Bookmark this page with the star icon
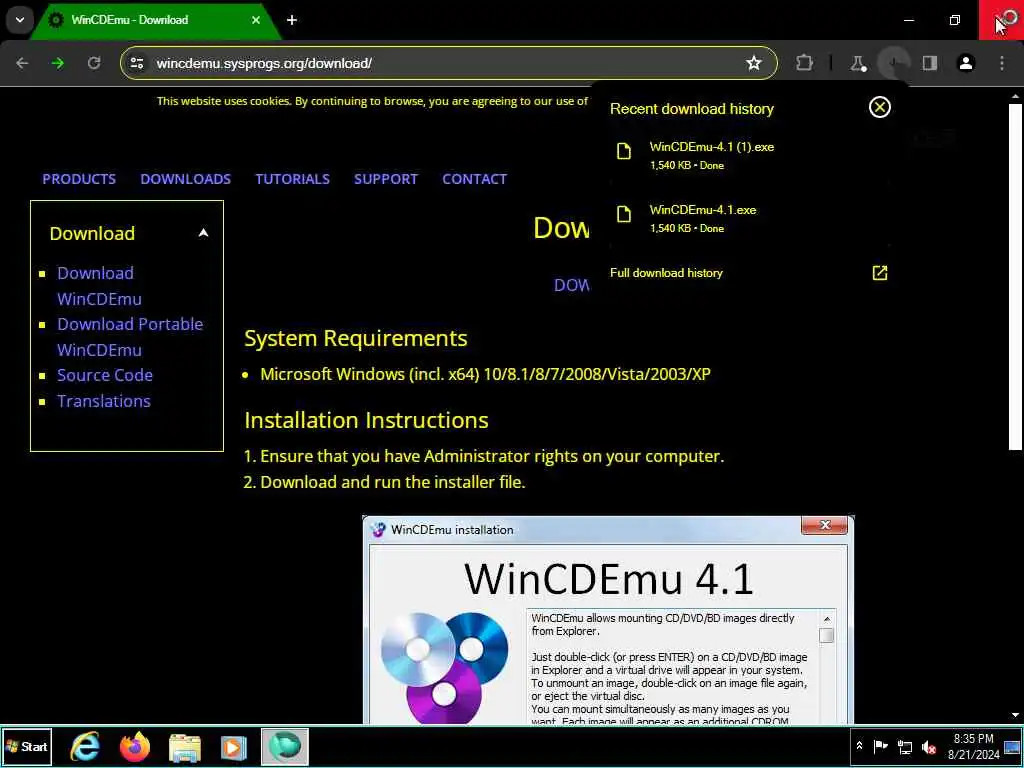Image resolution: width=1024 pixels, height=768 pixels. pos(754,63)
